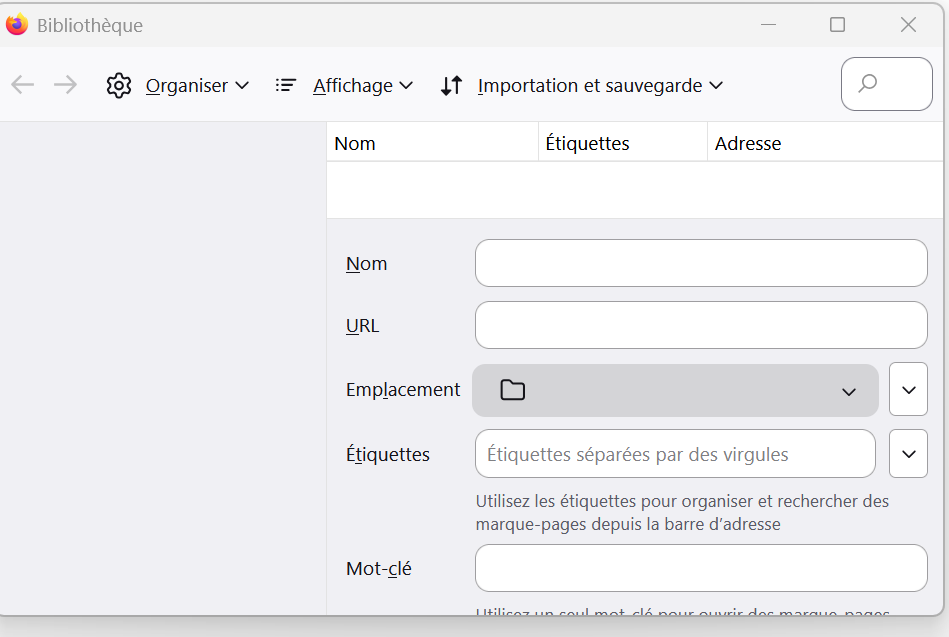Viewport: 949px width, 637px height.
Task: Open the Organiser menu
Action: [x=197, y=86]
